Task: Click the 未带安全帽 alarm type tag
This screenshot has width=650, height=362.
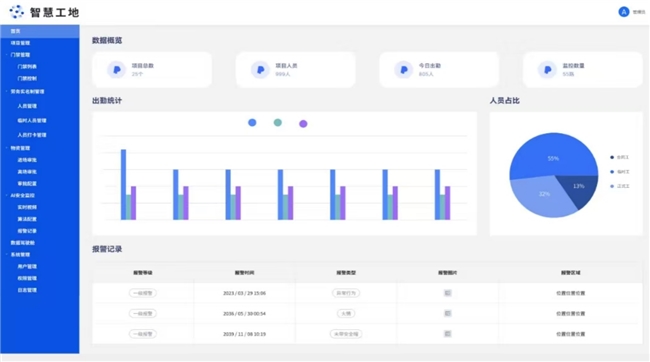Action: pyautogui.click(x=346, y=334)
